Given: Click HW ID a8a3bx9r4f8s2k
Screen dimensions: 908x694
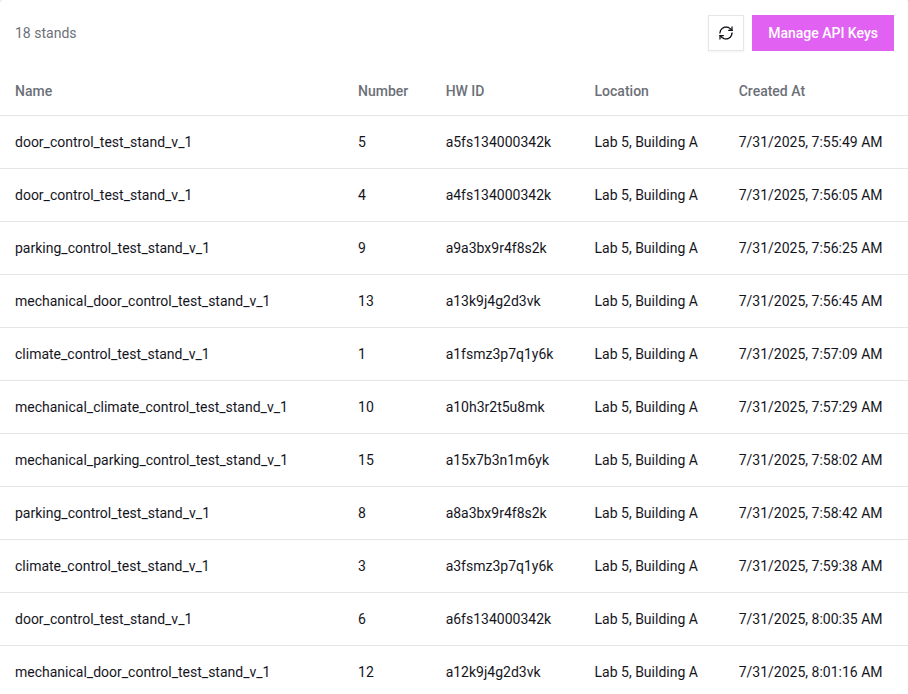Looking at the screenshot, I should (496, 513).
